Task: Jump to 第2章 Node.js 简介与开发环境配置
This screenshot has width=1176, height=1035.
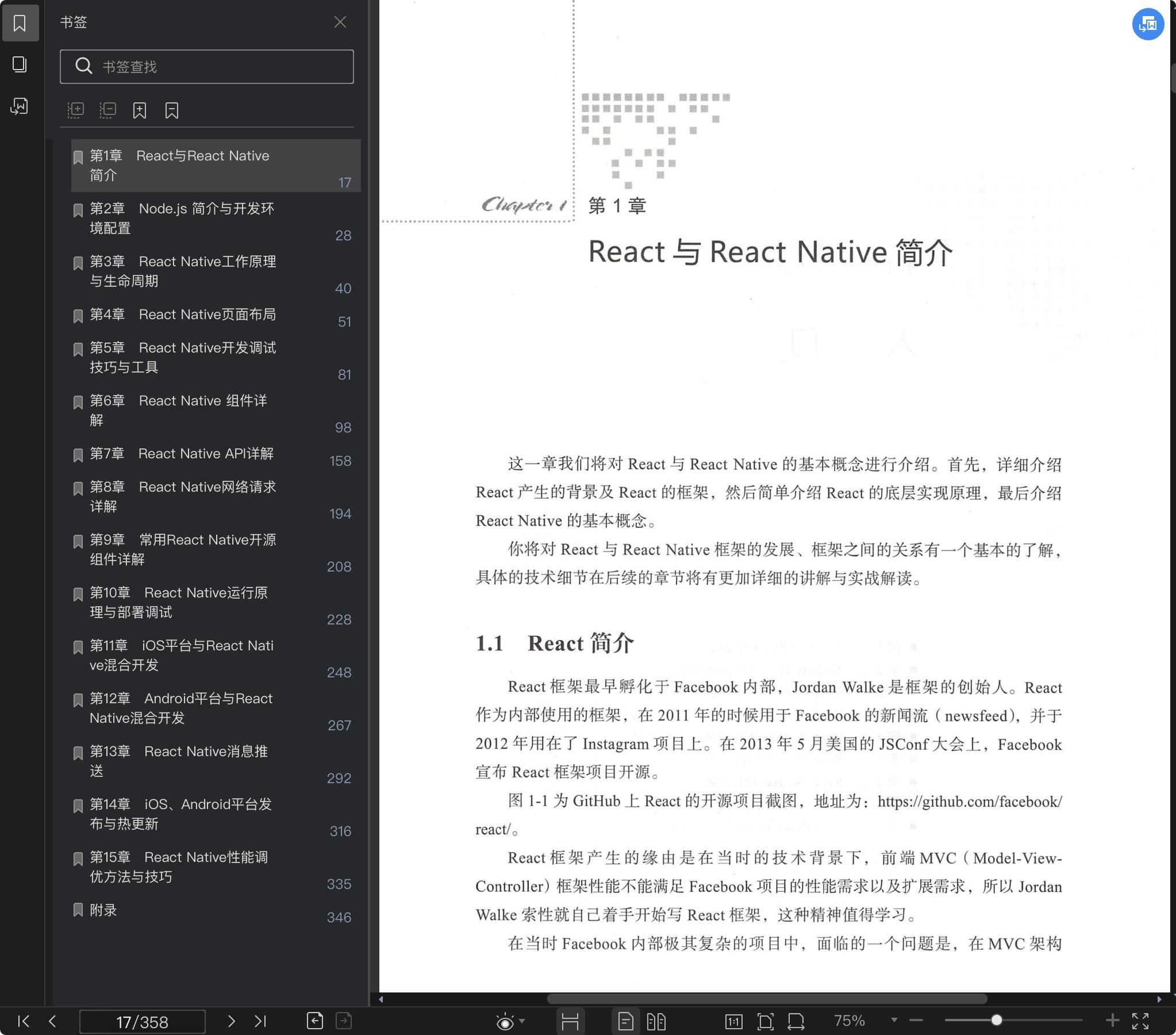Action: coord(216,218)
